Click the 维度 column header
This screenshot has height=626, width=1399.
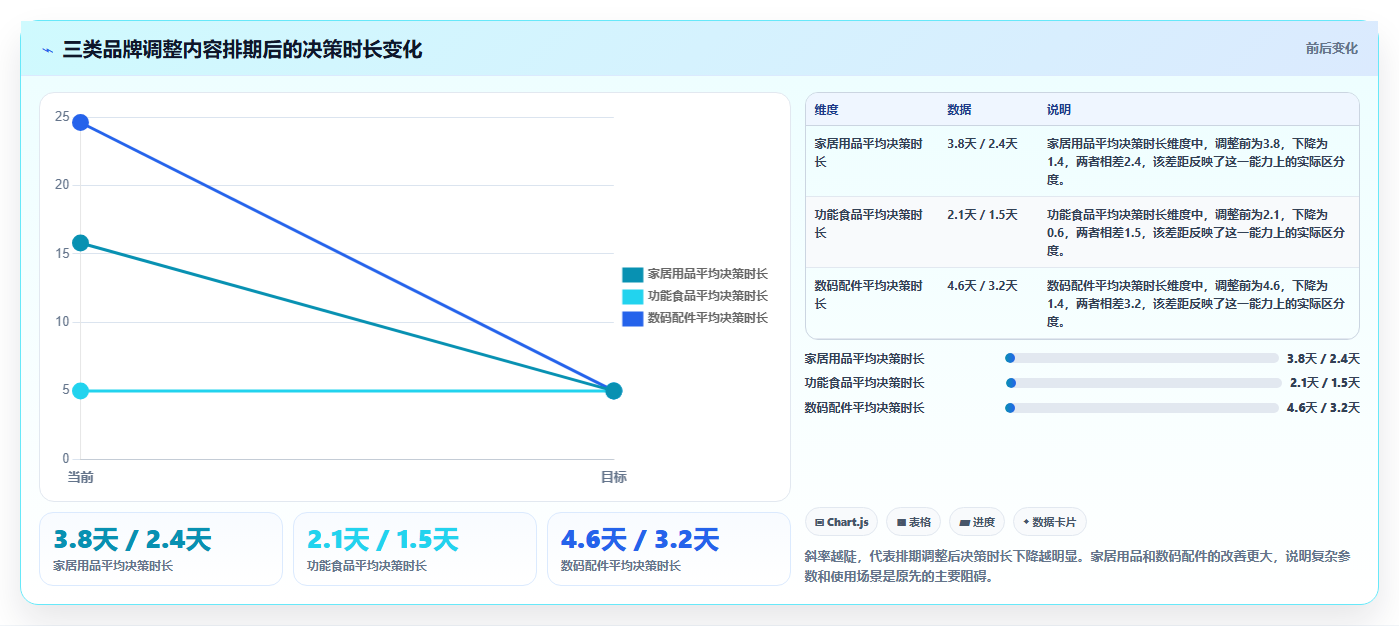(826, 110)
